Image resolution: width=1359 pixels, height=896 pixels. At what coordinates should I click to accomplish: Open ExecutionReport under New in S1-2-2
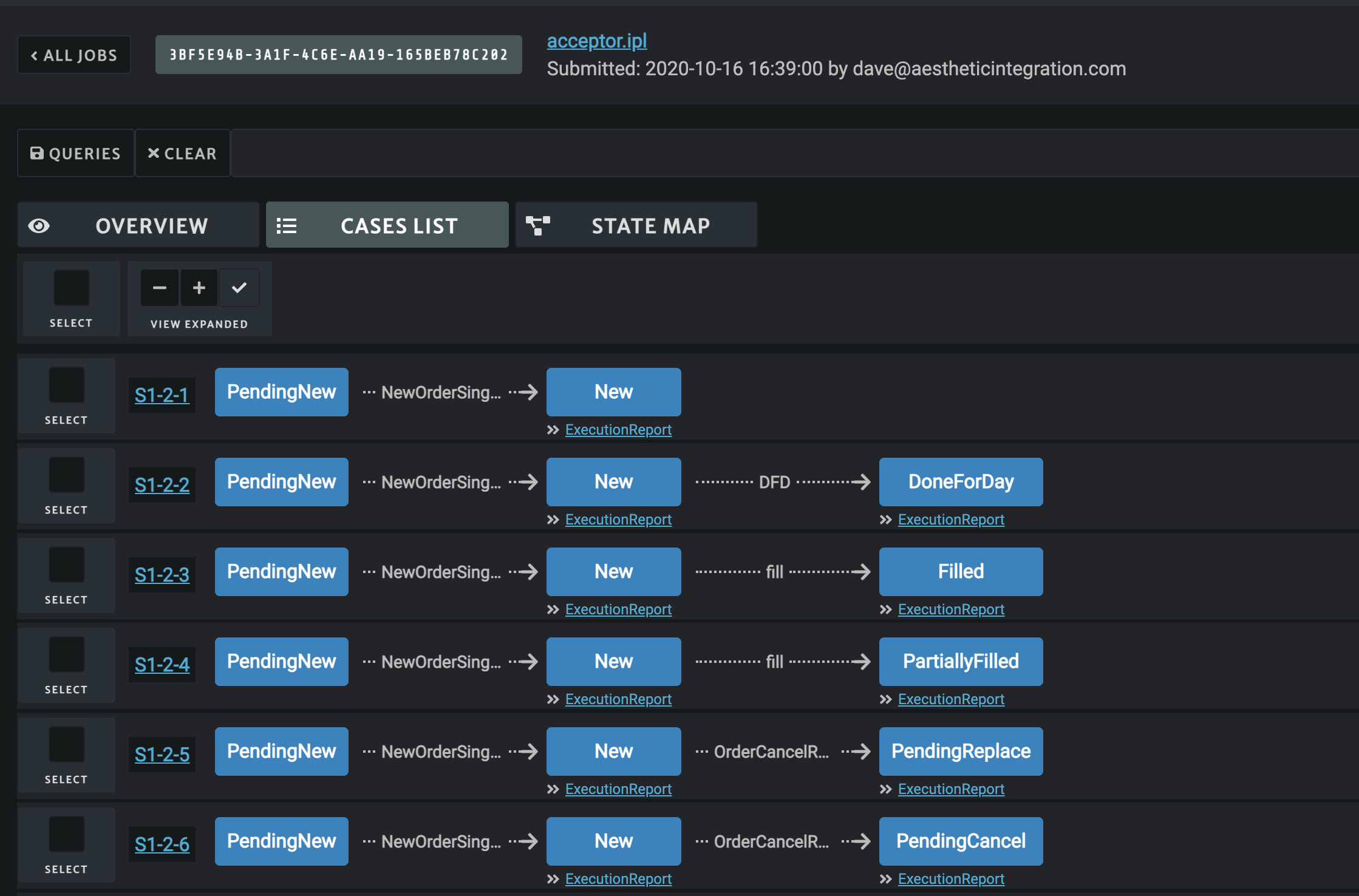(618, 520)
